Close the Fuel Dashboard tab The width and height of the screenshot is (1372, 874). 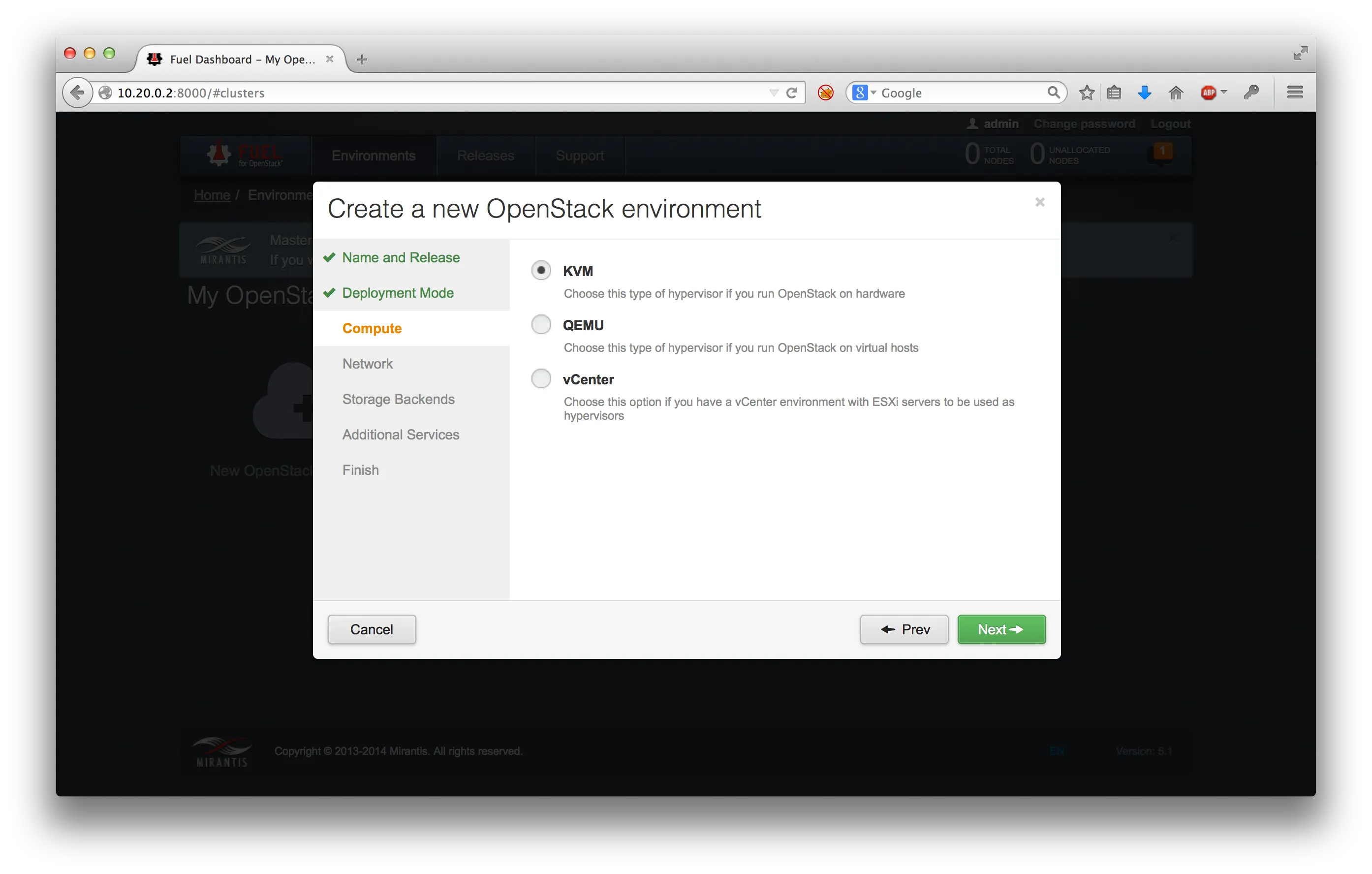tap(329, 59)
